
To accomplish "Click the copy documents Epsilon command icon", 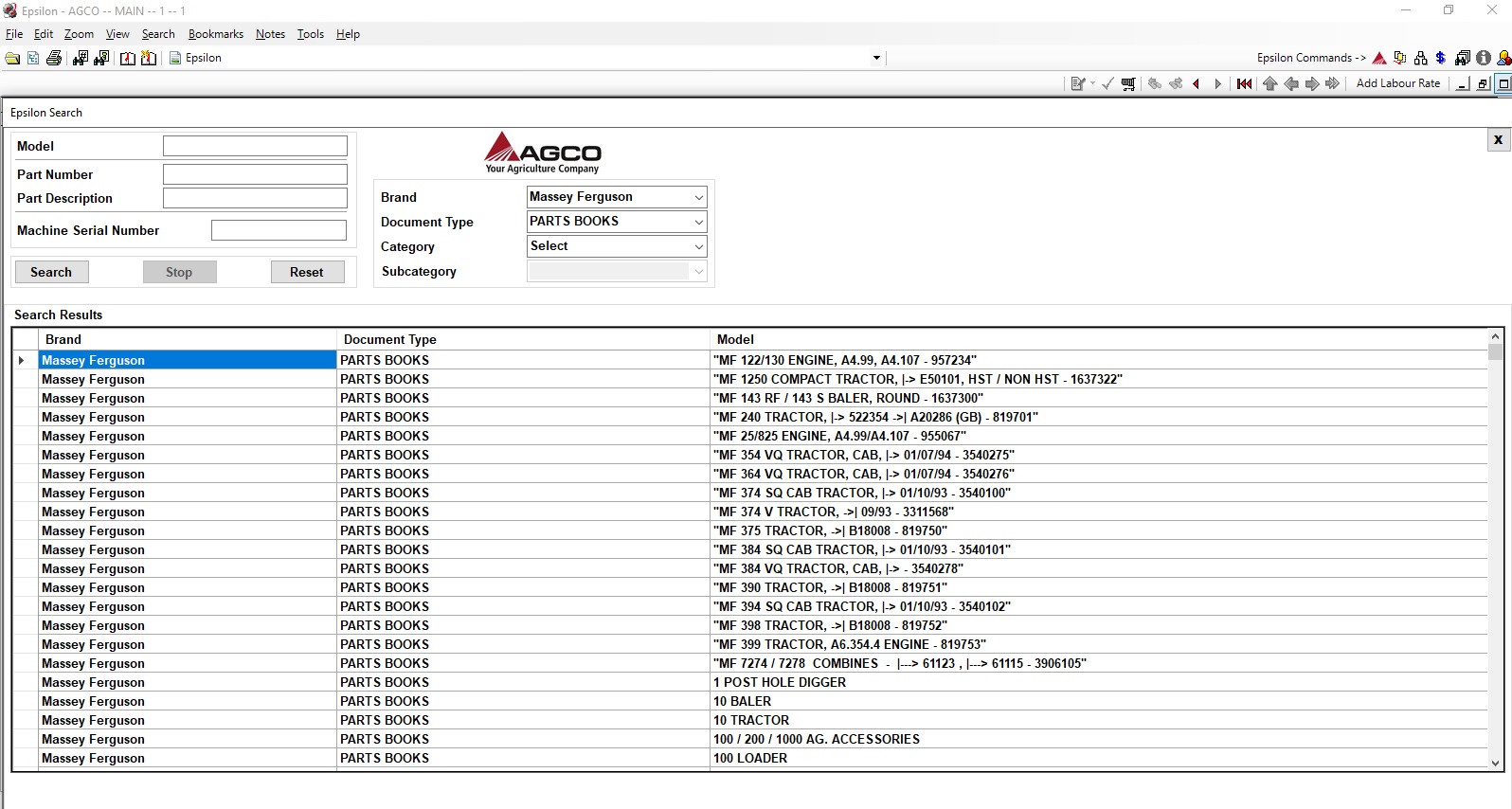I will [x=1400, y=58].
